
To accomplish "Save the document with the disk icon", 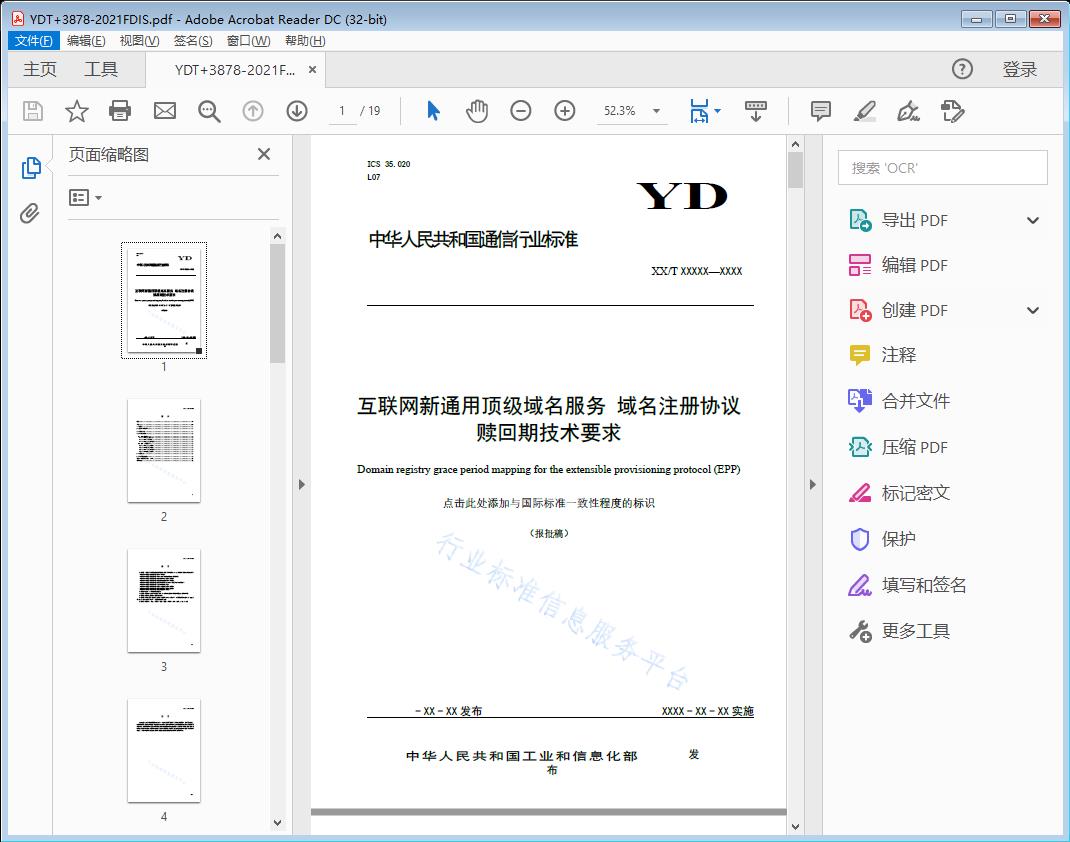I will click(x=31, y=111).
